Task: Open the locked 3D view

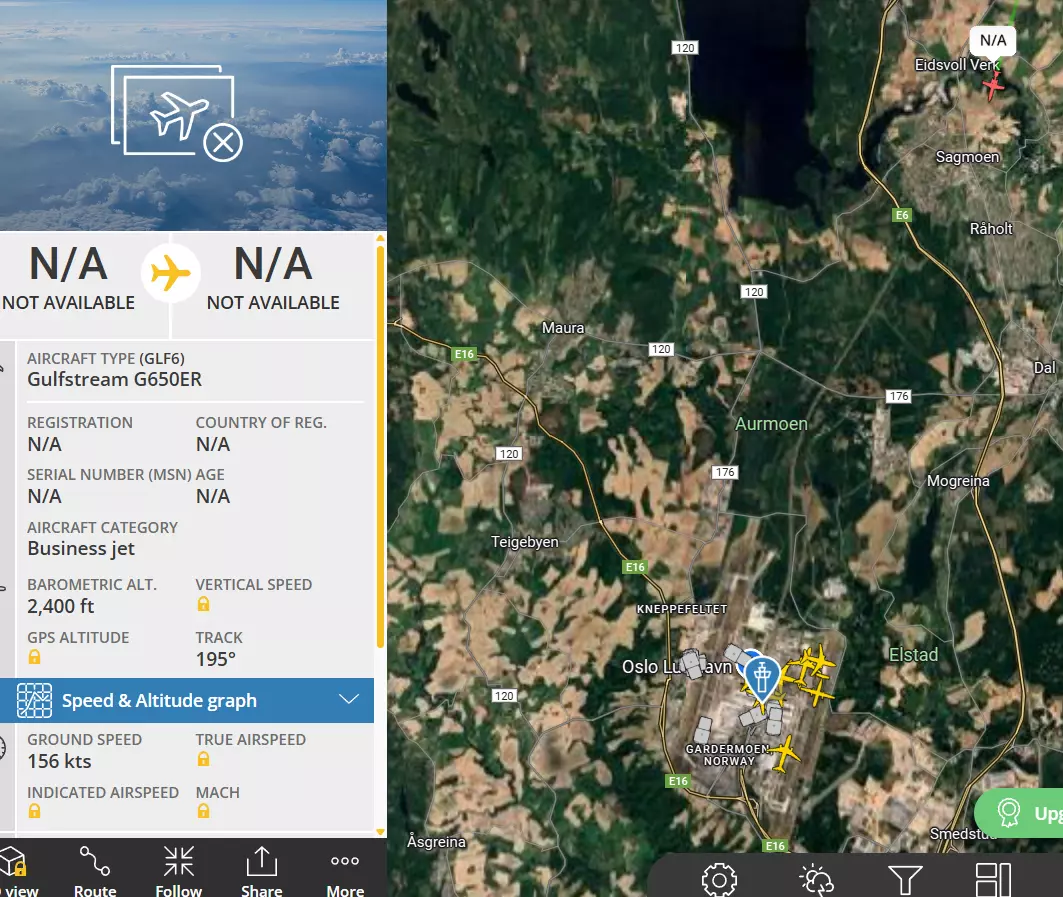Action: tap(16, 871)
